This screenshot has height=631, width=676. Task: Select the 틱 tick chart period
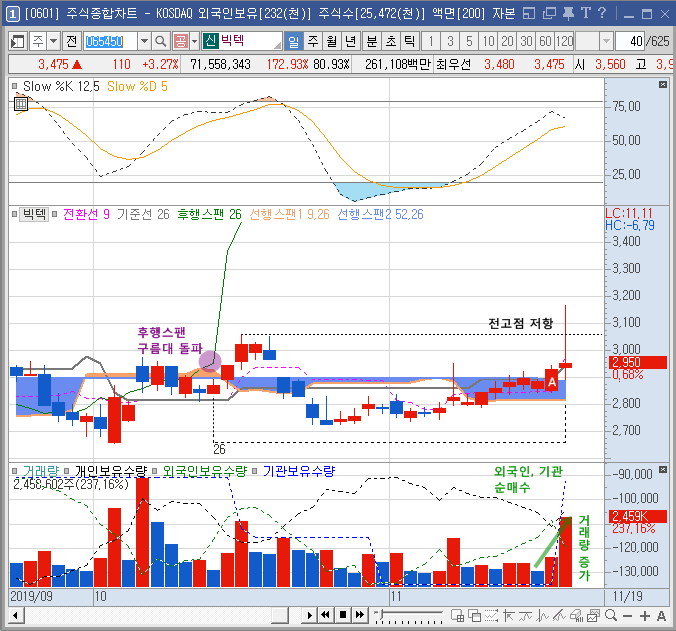click(x=409, y=42)
